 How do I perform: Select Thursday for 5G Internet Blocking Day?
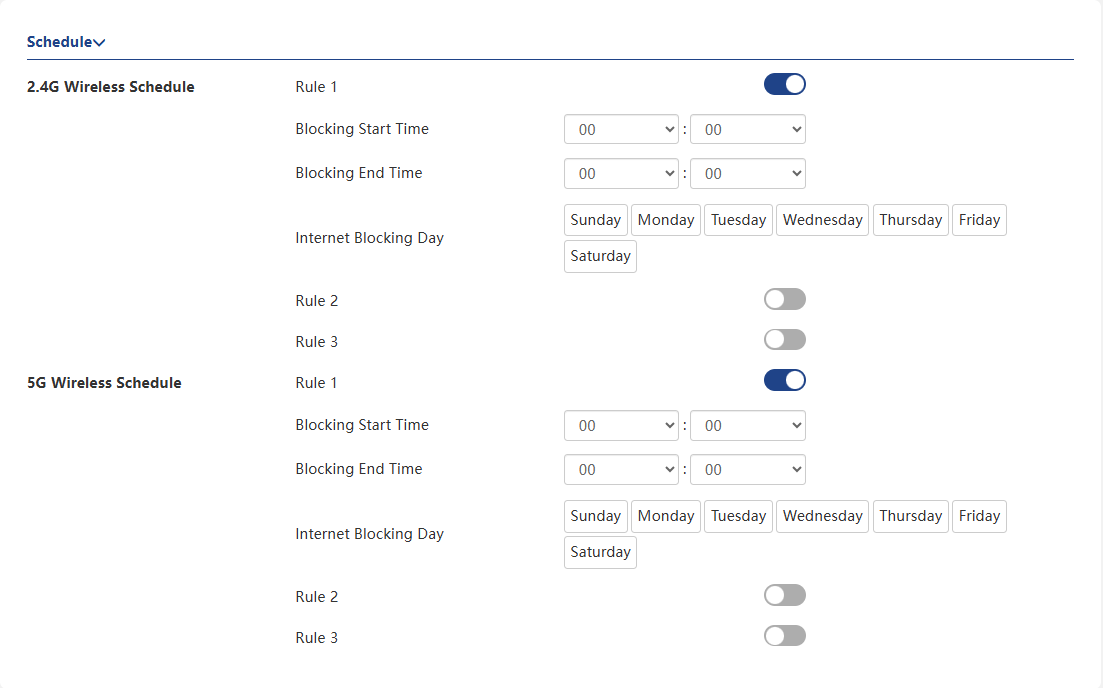point(910,516)
